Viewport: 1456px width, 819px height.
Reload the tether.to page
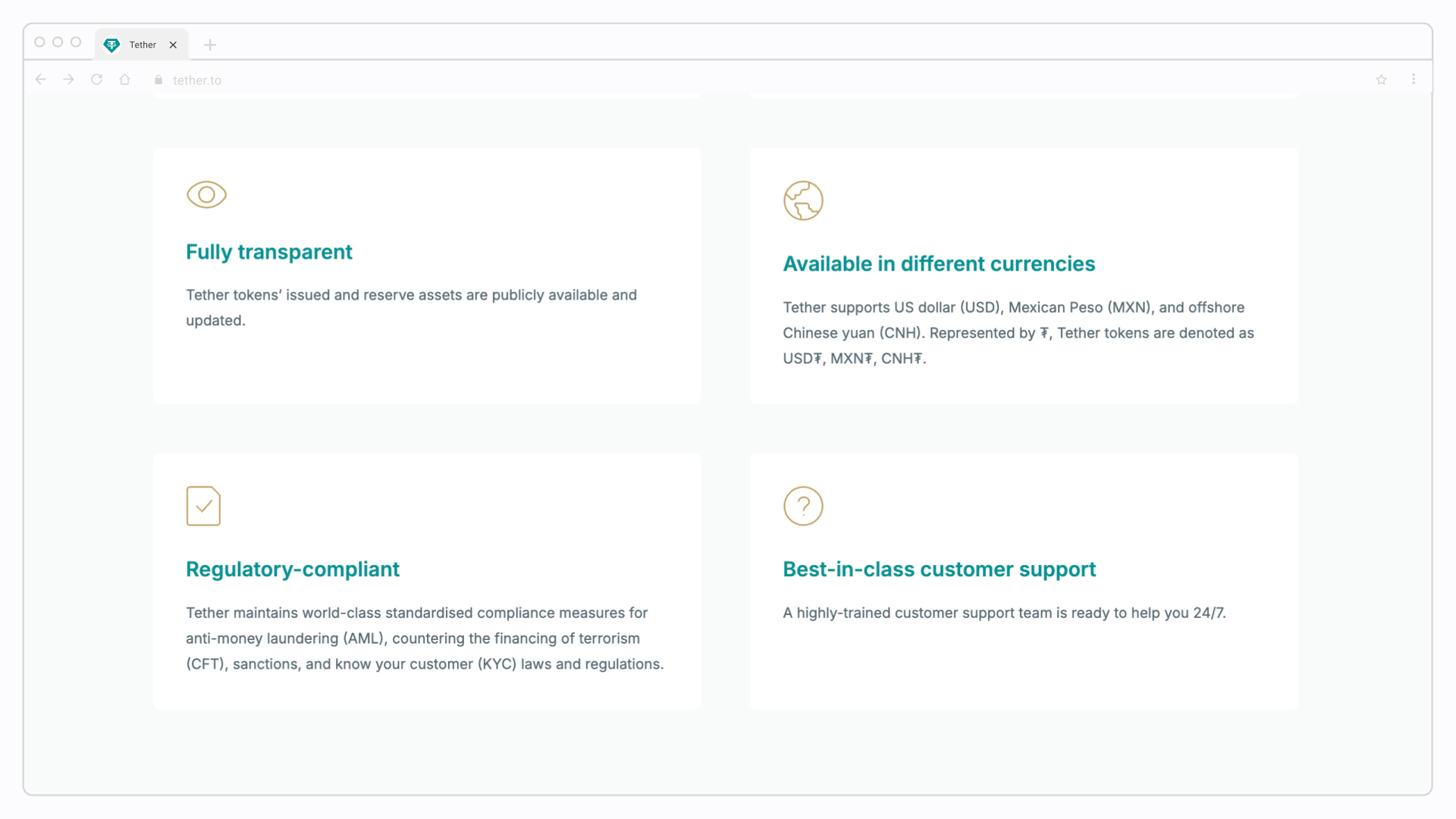coord(97,80)
